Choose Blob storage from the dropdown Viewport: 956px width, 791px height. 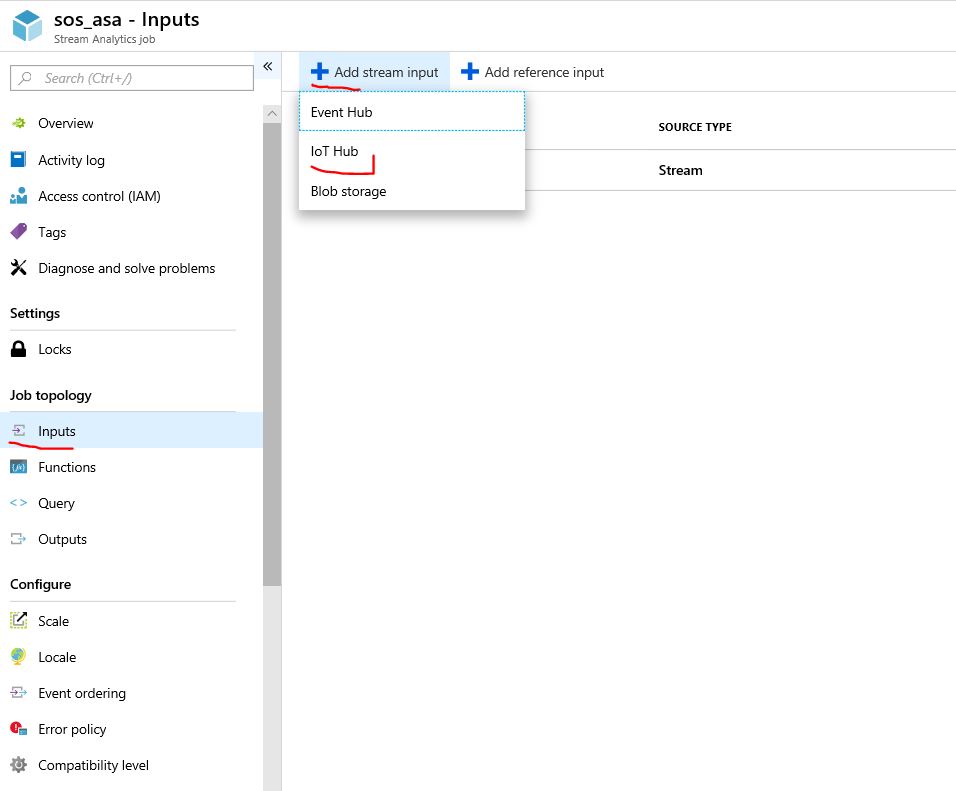coord(412,191)
